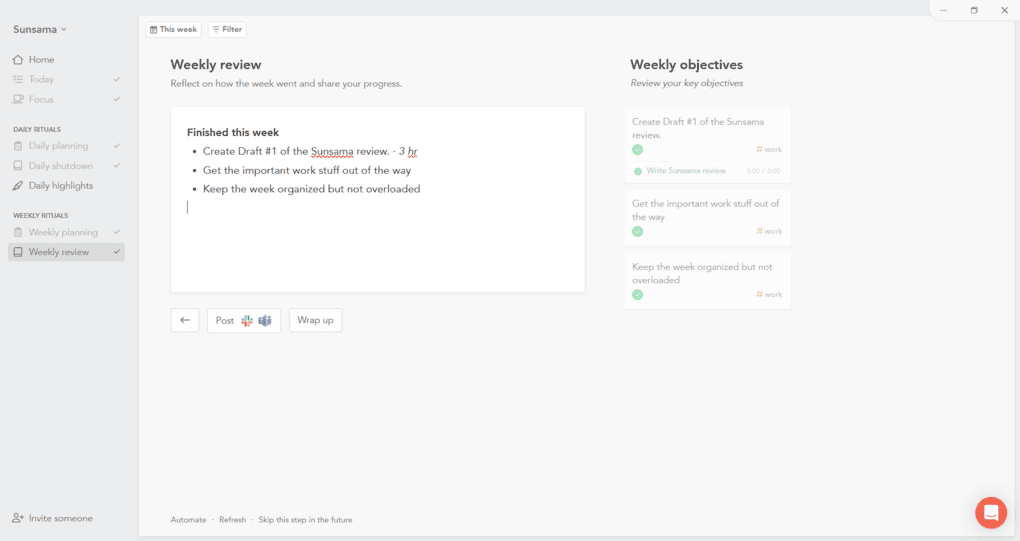The width and height of the screenshot is (1020, 541).
Task: Open the This week date selector
Action: (x=173, y=30)
